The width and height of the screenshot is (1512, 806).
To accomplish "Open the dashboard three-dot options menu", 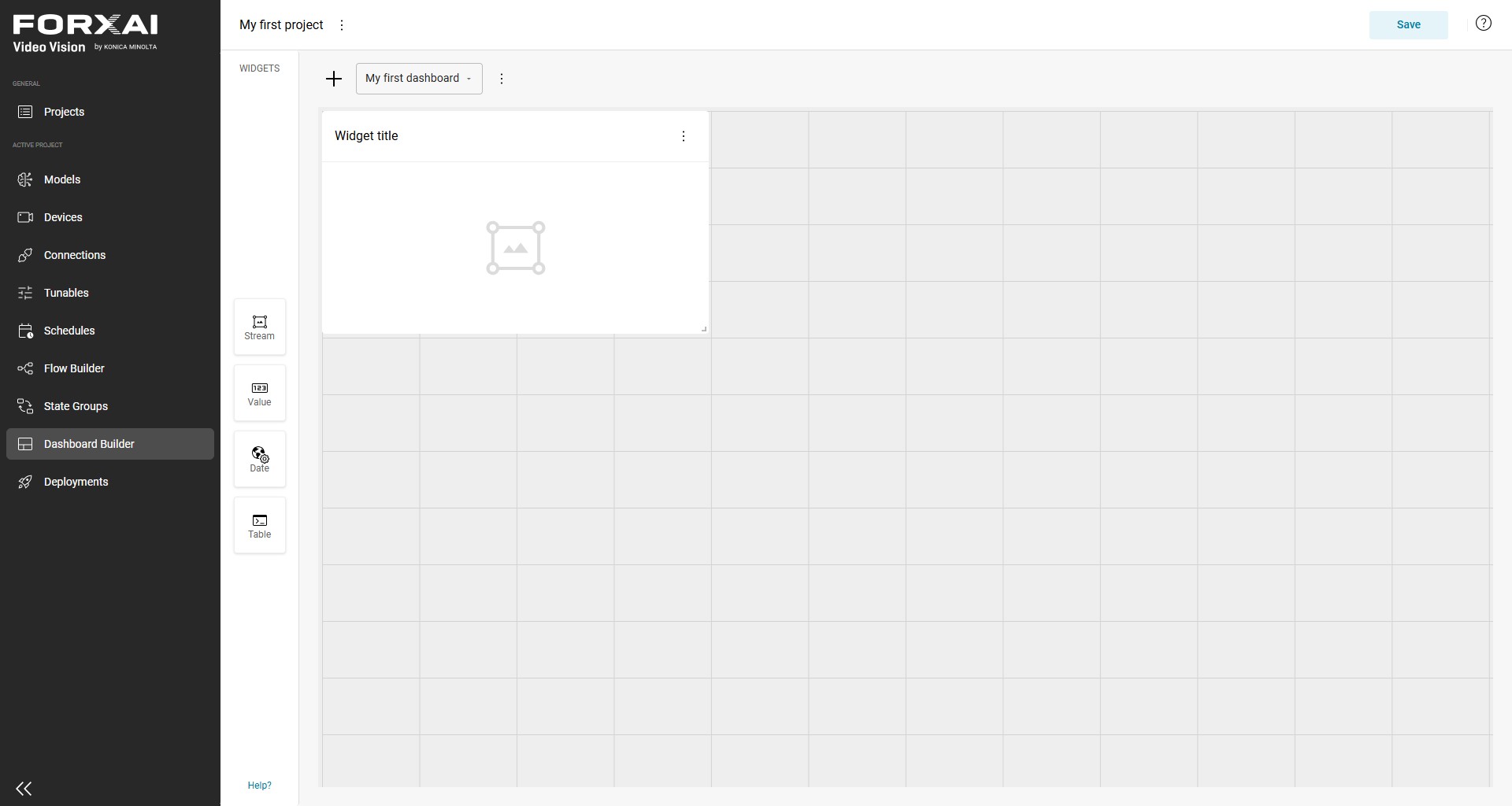I will click(502, 79).
